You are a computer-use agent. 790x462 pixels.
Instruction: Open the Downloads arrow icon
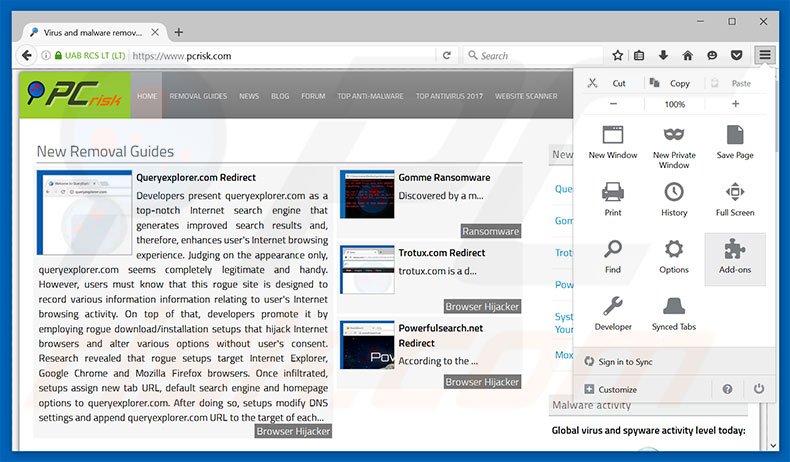click(663, 55)
